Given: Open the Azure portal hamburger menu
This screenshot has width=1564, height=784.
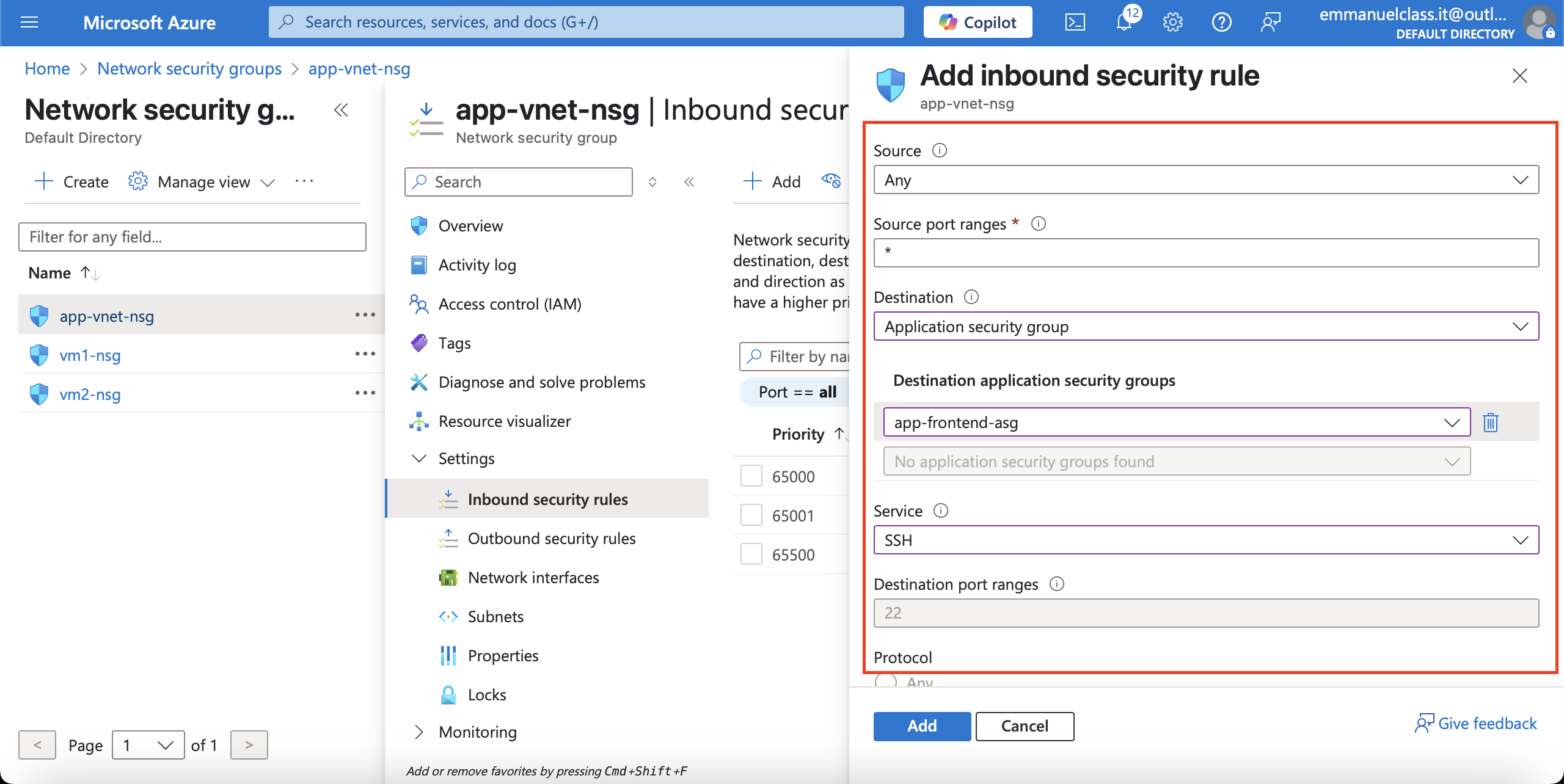Looking at the screenshot, I should (x=29, y=23).
